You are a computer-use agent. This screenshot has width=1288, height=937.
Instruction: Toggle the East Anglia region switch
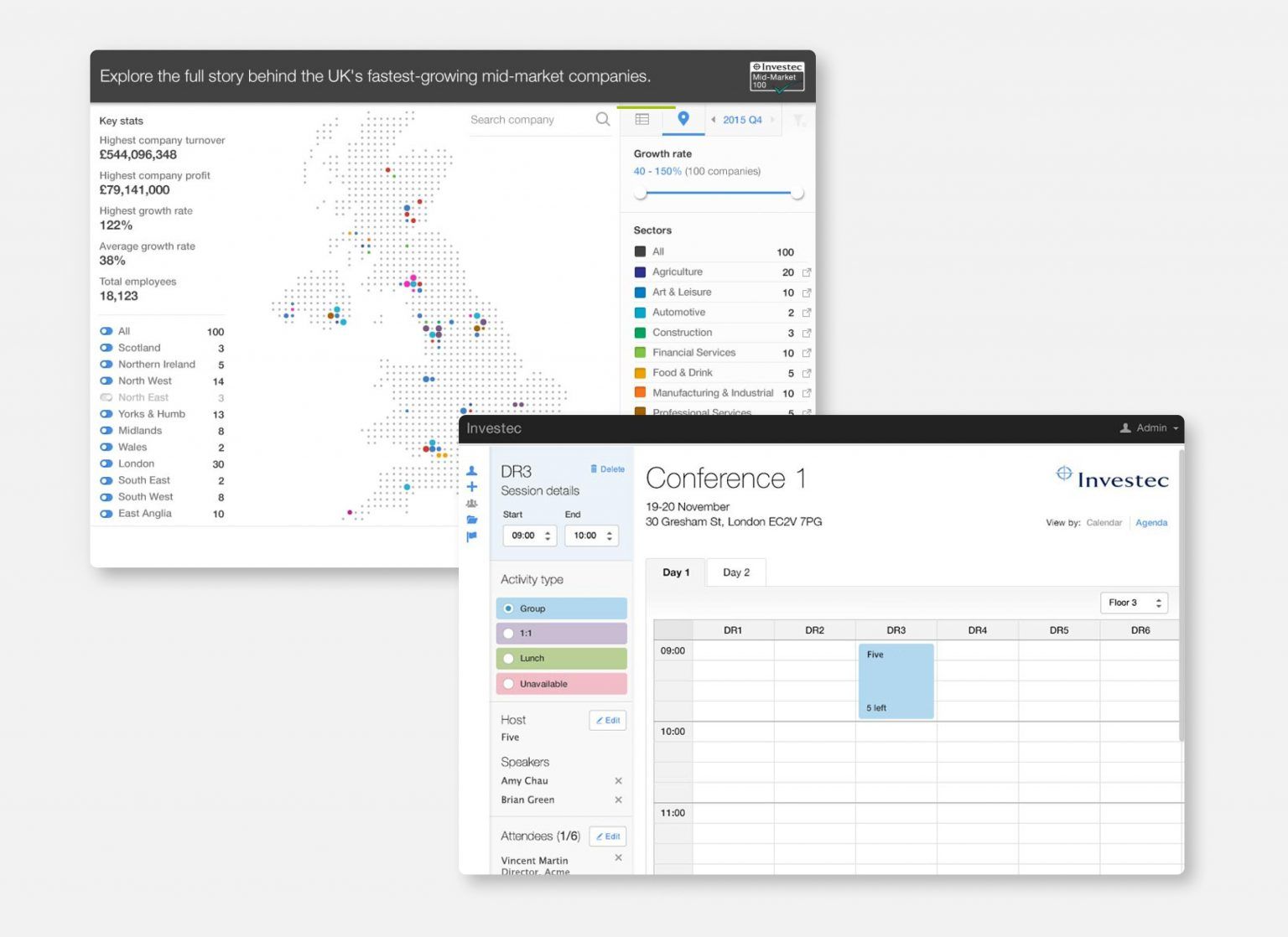(x=106, y=514)
